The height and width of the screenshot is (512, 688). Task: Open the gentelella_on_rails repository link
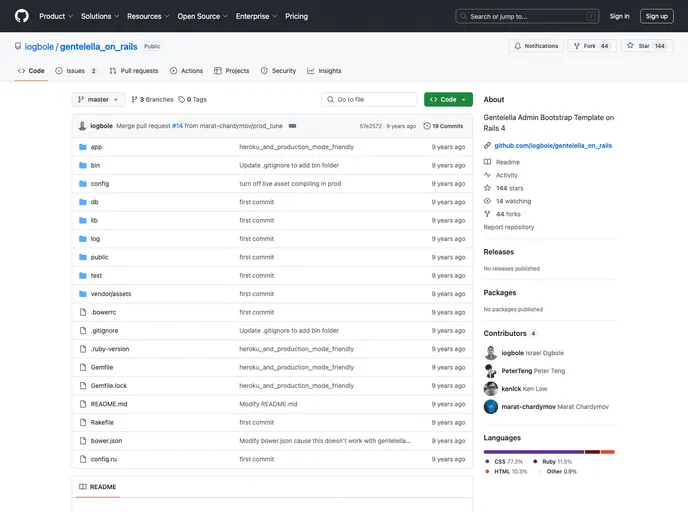99,47
